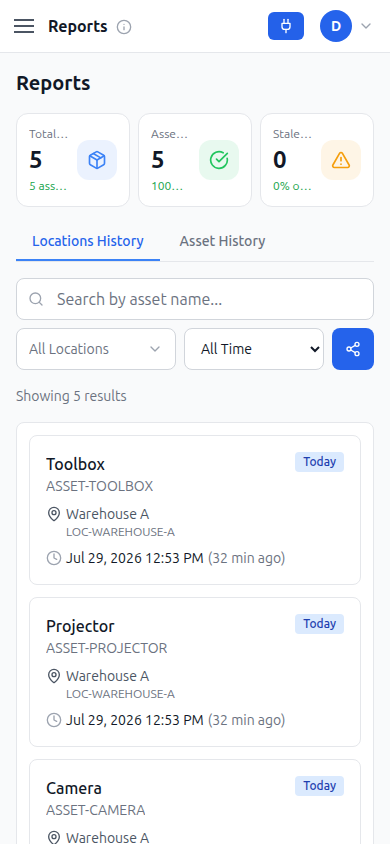Image resolution: width=390 pixels, height=844 pixels.
Task: Click the Today badge on Projector
Action: 320,624
